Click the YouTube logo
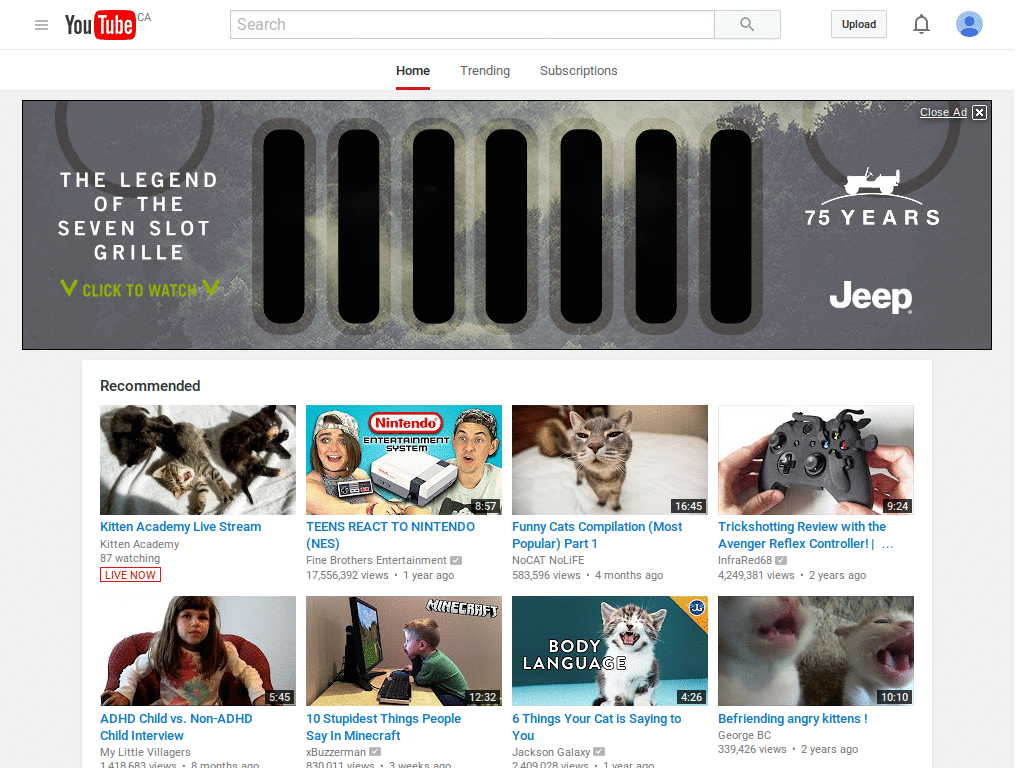 100,25
